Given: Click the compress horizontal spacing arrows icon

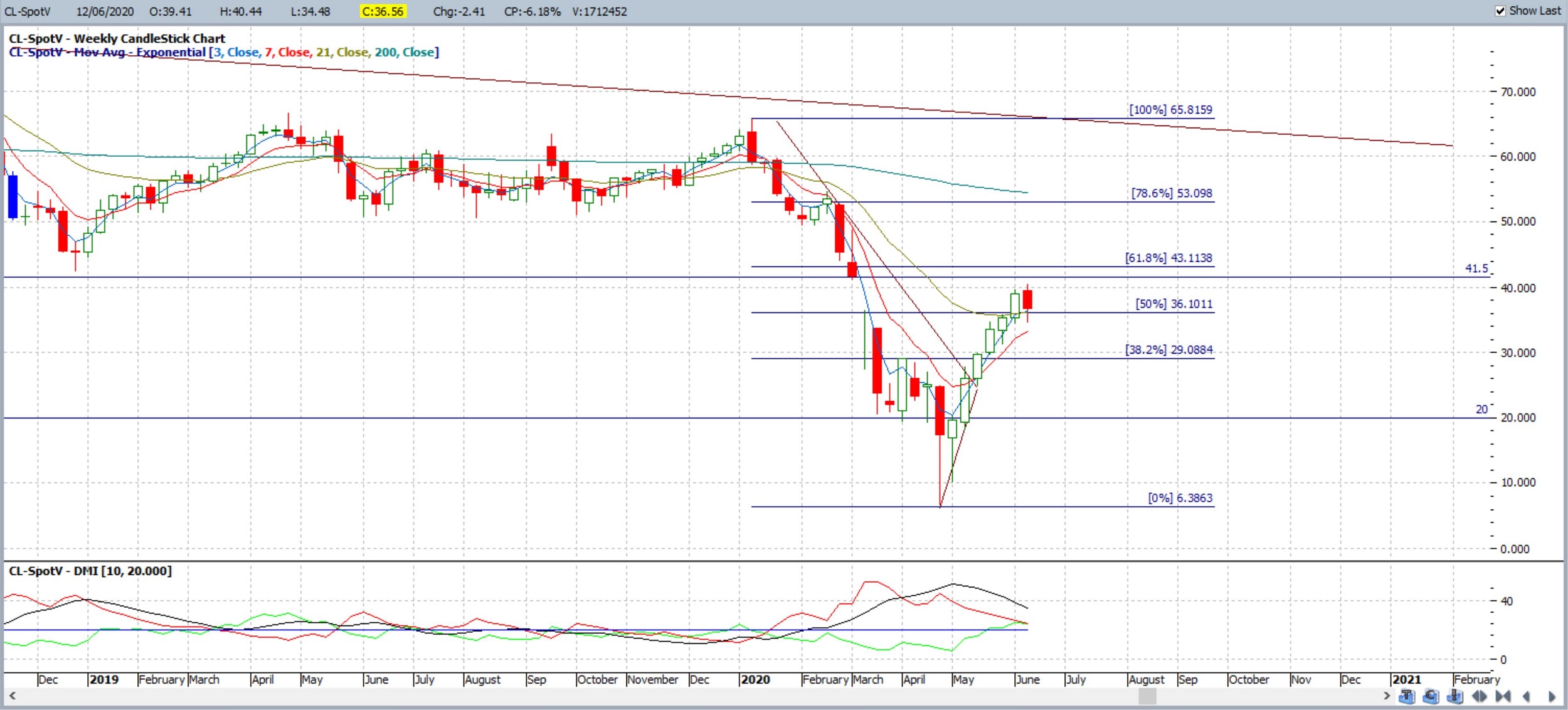Looking at the screenshot, I should click(1503, 696).
